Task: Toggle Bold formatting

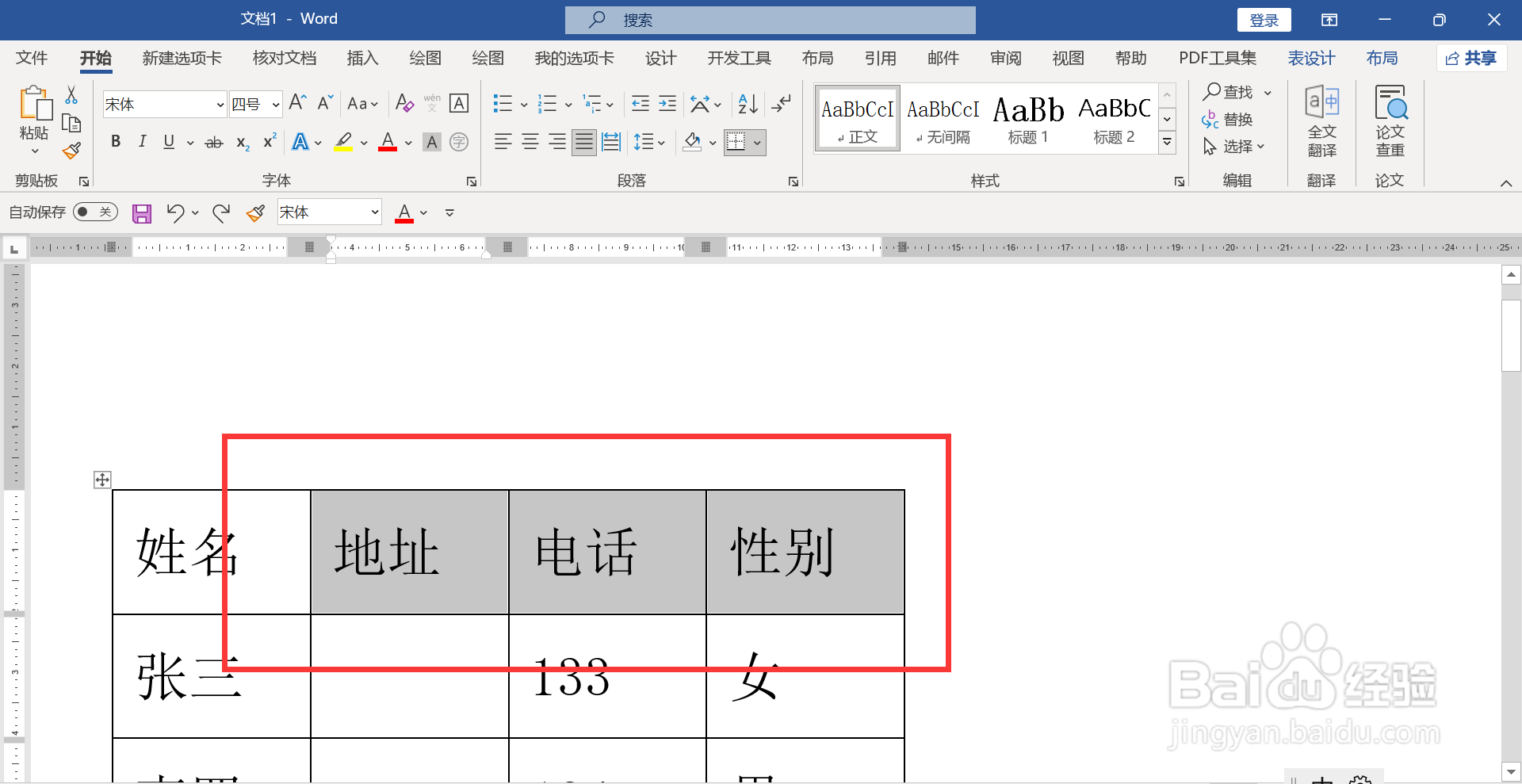Action: point(116,142)
